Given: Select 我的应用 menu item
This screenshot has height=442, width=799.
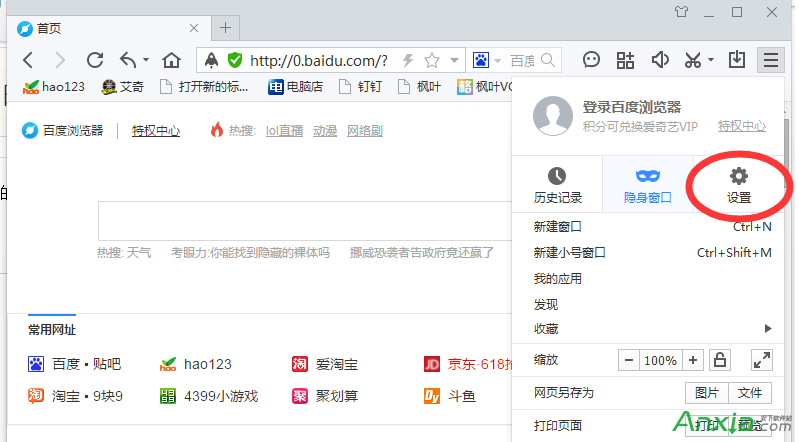Looking at the screenshot, I should click(648, 279).
